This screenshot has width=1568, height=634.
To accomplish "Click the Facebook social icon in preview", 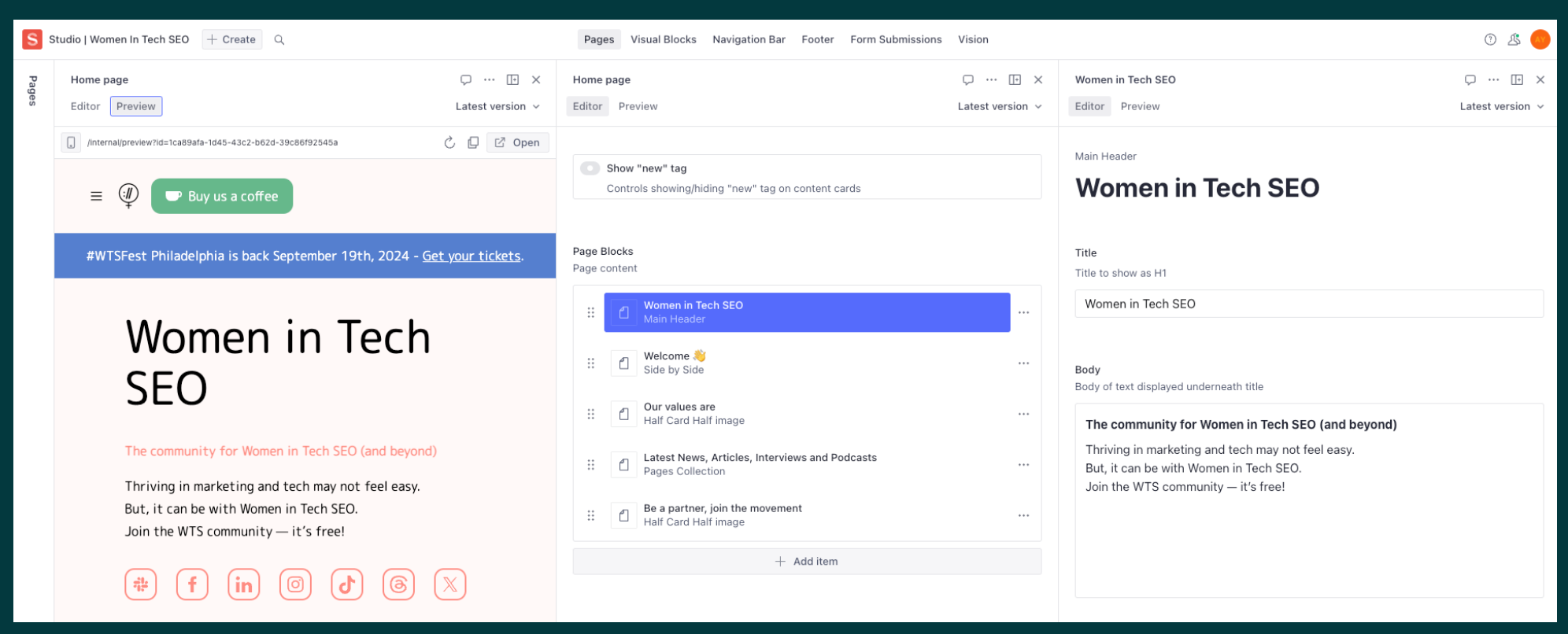I will pos(192,584).
